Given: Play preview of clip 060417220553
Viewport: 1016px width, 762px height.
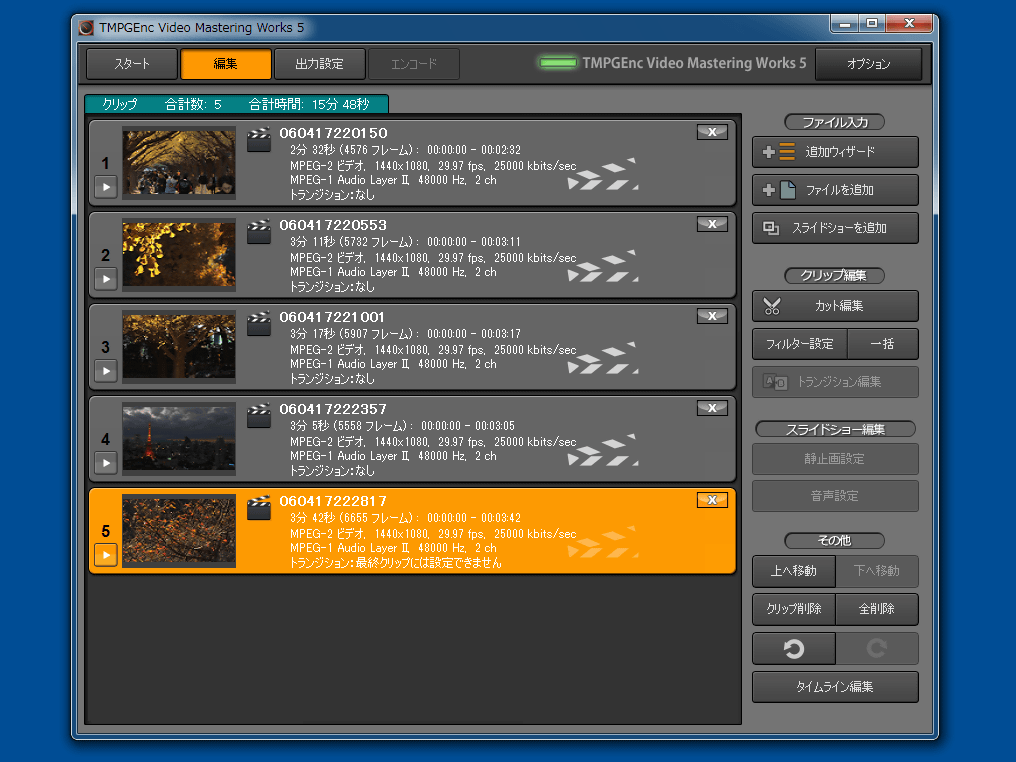Looking at the screenshot, I should 106,279.
